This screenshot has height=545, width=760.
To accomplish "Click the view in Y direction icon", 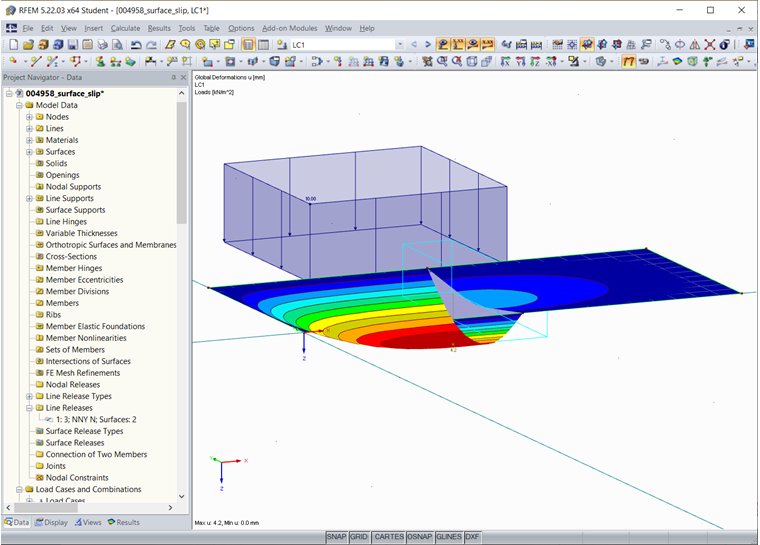I will pyautogui.click(x=520, y=61).
